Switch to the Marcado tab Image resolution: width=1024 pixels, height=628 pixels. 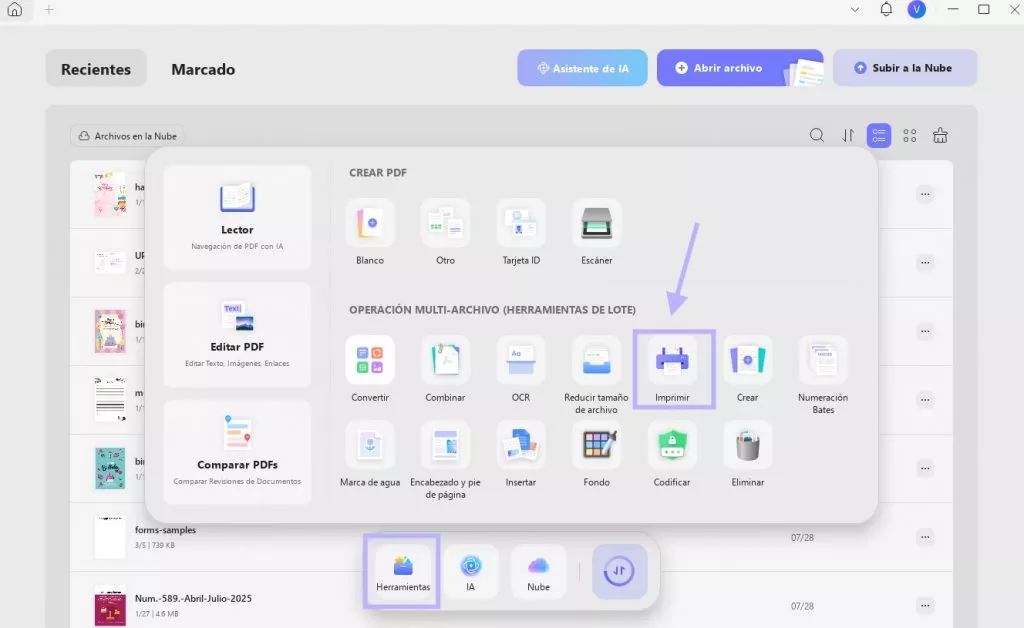pyautogui.click(x=203, y=69)
